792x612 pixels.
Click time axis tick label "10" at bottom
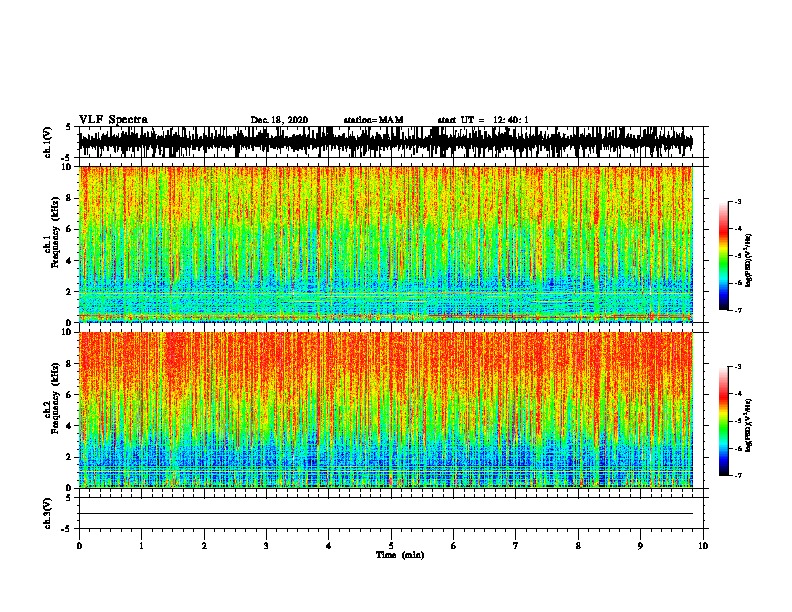703,546
